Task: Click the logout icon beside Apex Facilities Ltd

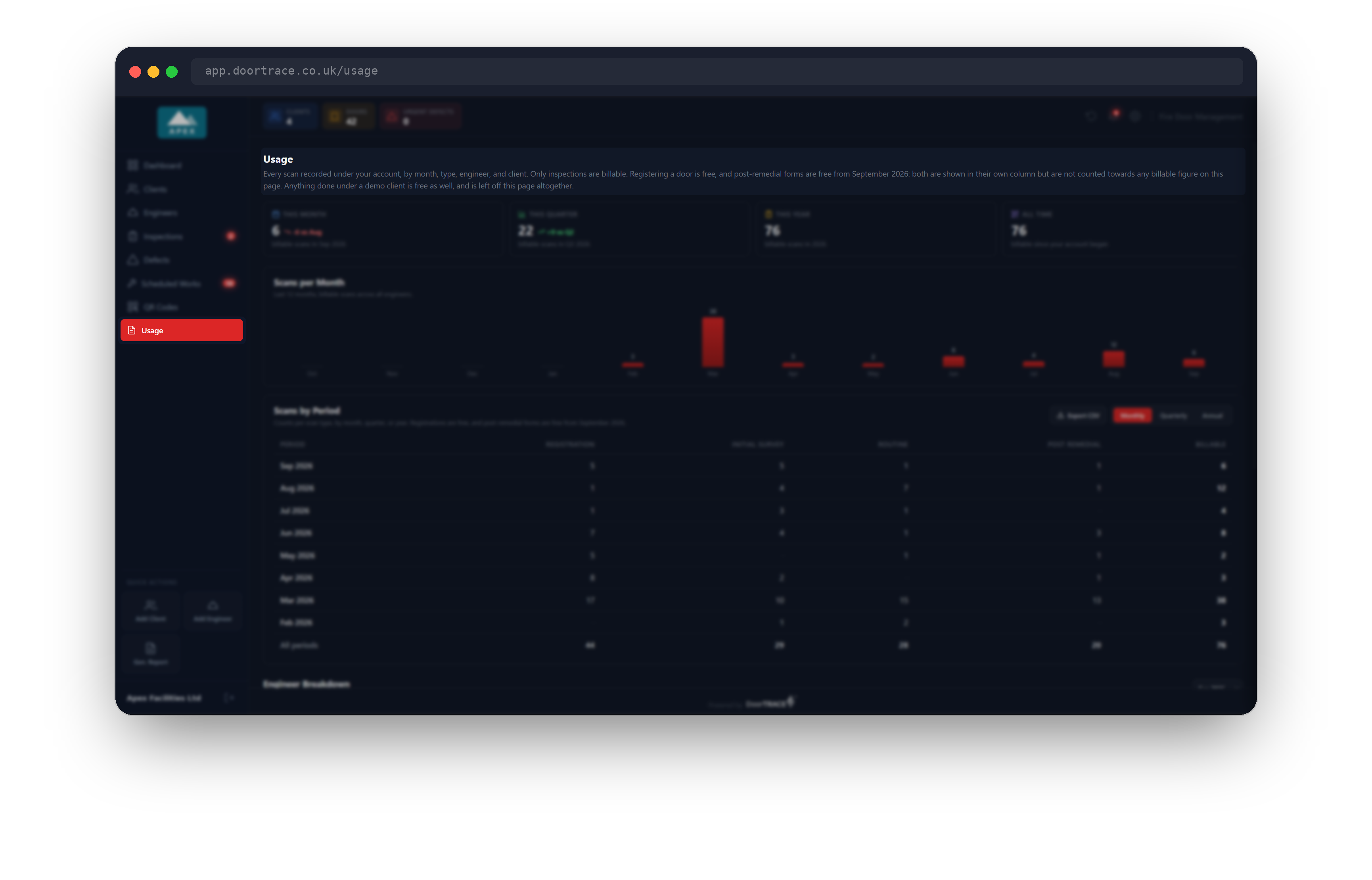Action: point(229,697)
